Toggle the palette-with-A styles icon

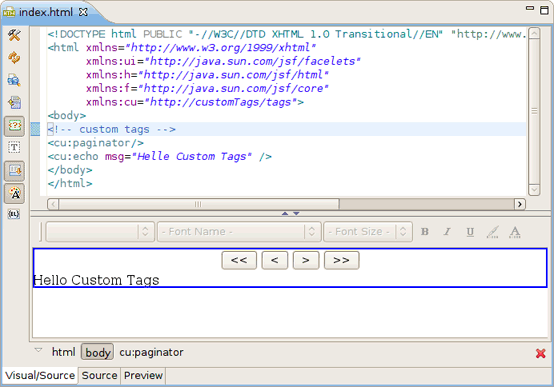tap(14, 194)
